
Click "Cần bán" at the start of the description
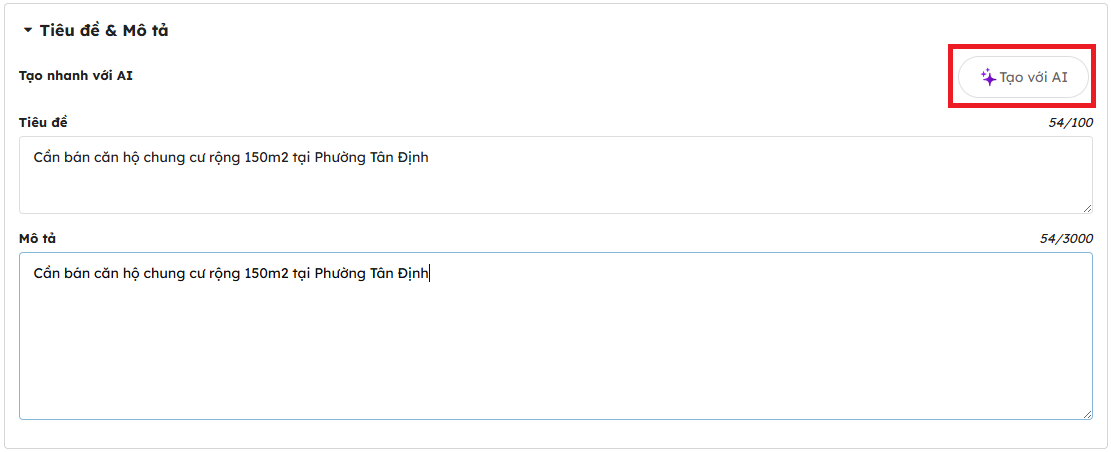(x=58, y=273)
